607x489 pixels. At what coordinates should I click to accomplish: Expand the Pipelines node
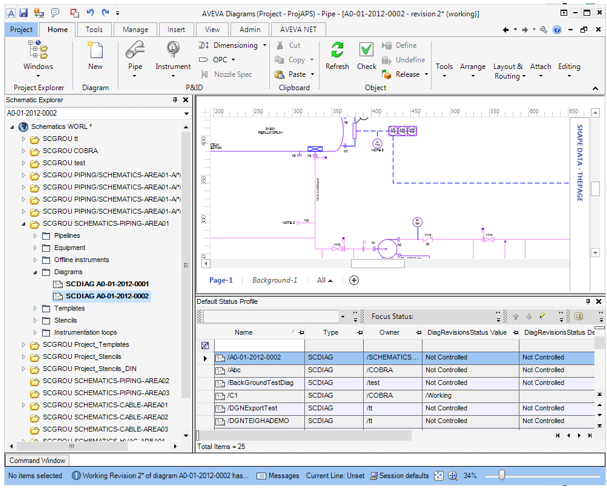[35, 235]
